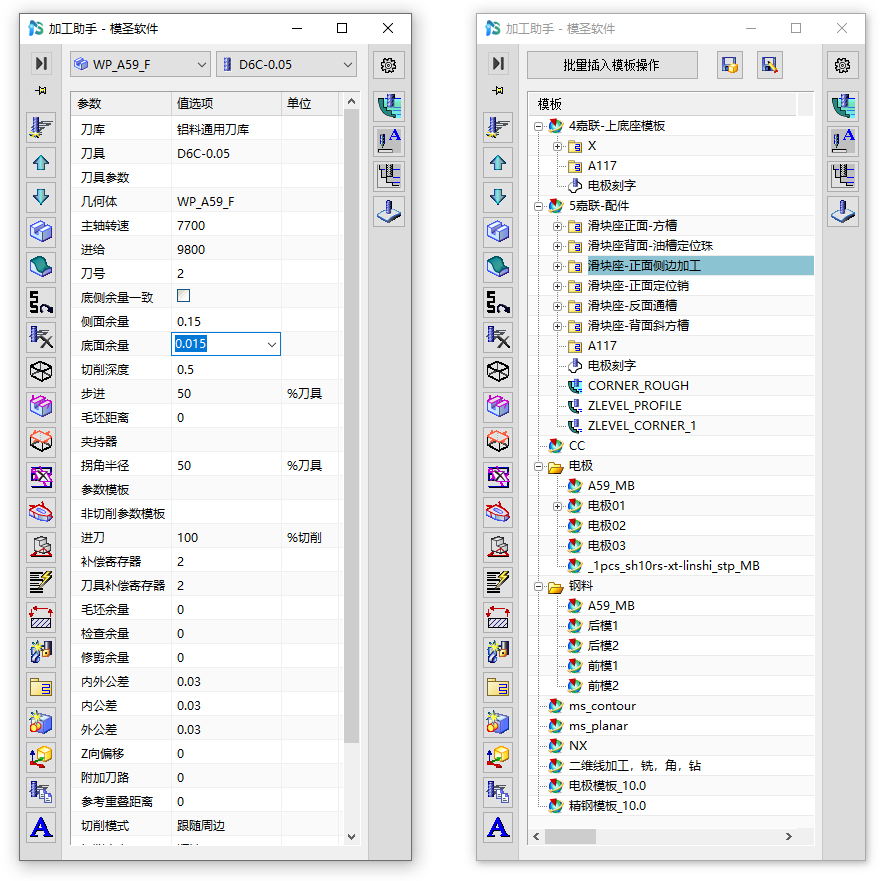This screenshot has height=881, width=885.
Task: Enable the 底侧余量一致 checkbox
Action: pyautogui.click(x=183, y=297)
